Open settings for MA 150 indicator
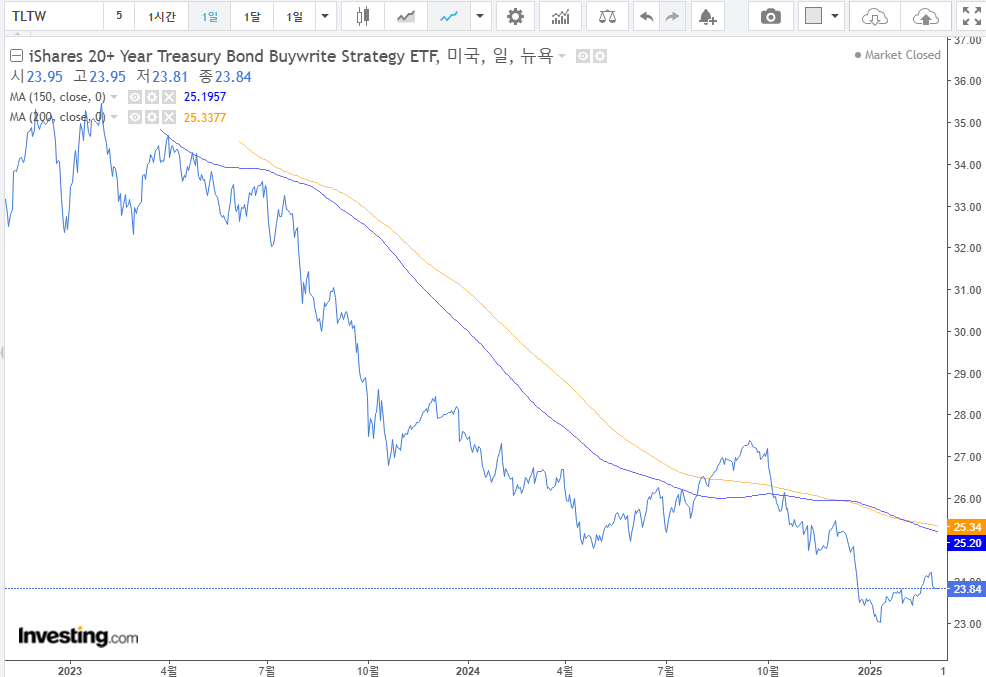986x677 pixels. click(152, 97)
